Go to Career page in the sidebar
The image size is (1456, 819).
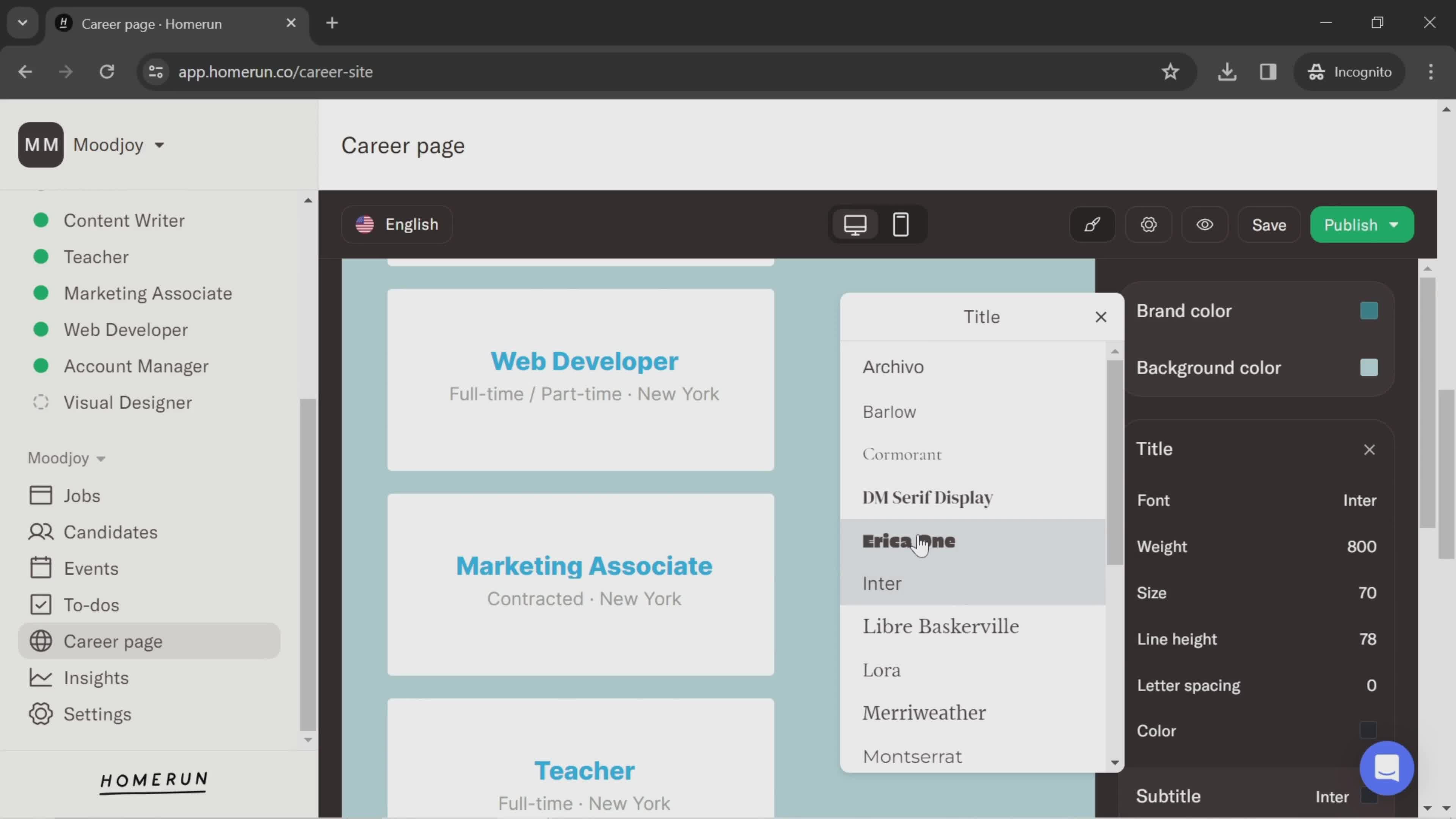149,641
